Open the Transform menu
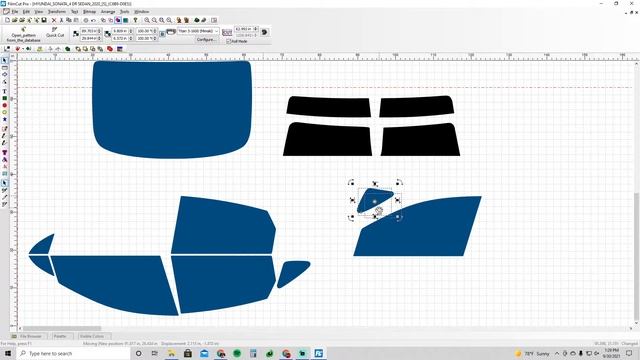Screen dimensions: 640x360 coord(57,11)
